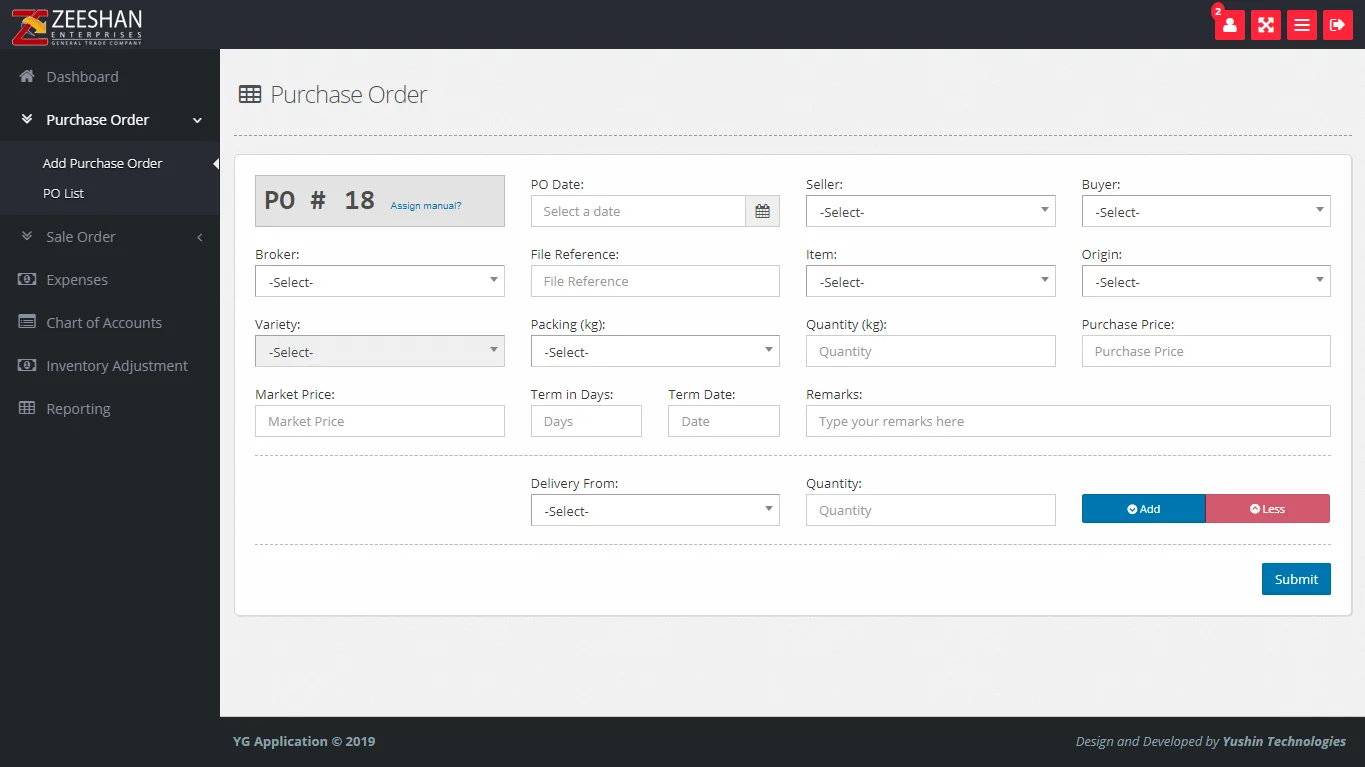The width and height of the screenshot is (1365, 767).
Task: Expand the Delivery From dropdown
Action: (654, 510)
